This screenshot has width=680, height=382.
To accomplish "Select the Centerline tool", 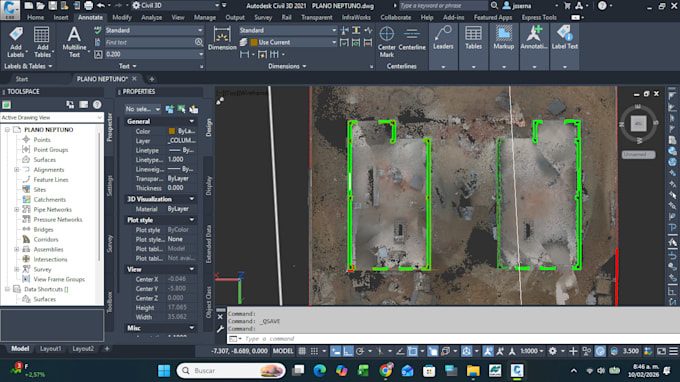I will pos(412,39).
